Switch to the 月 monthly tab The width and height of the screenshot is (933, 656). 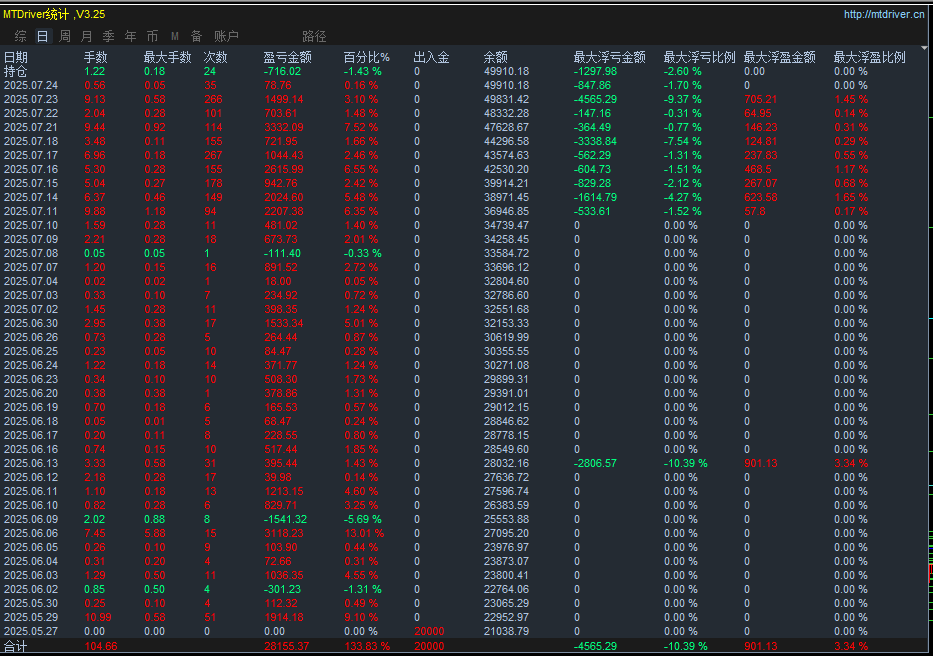pyautogui.click(x=87, y=36)
